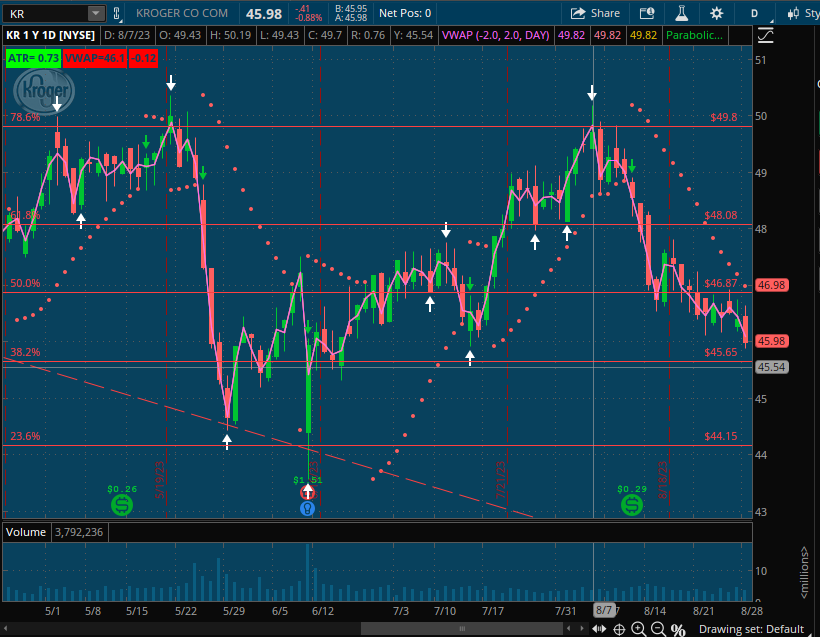Click the $49.8 Fibonacci price label
Screen dimensions: 820x637
point(724,117)
